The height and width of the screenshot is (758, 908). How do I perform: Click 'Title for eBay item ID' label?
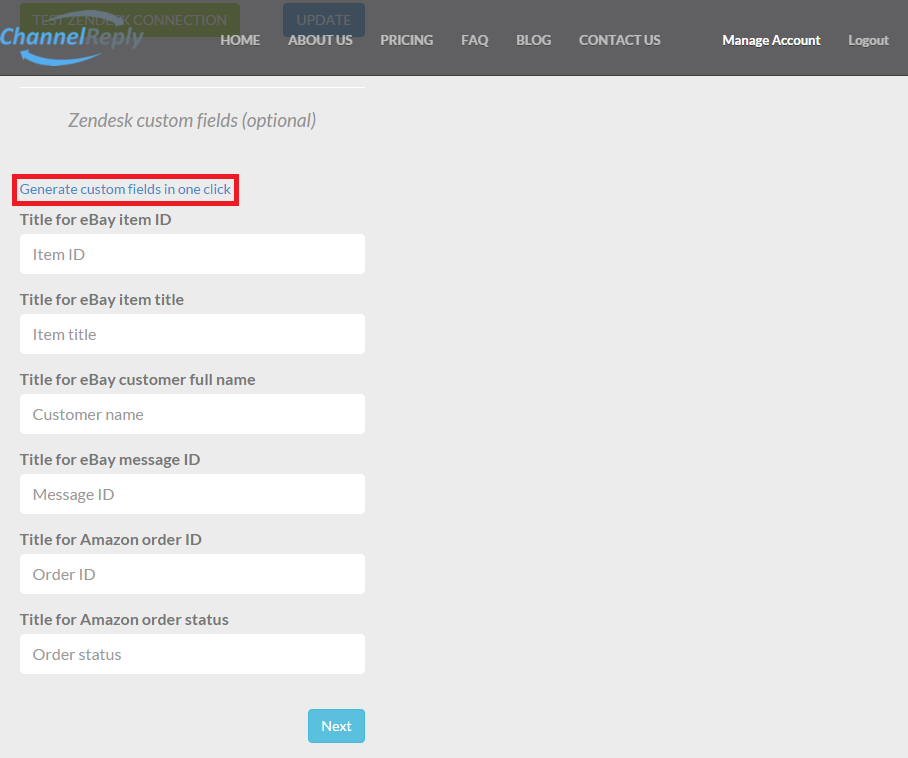click(96, 219)
